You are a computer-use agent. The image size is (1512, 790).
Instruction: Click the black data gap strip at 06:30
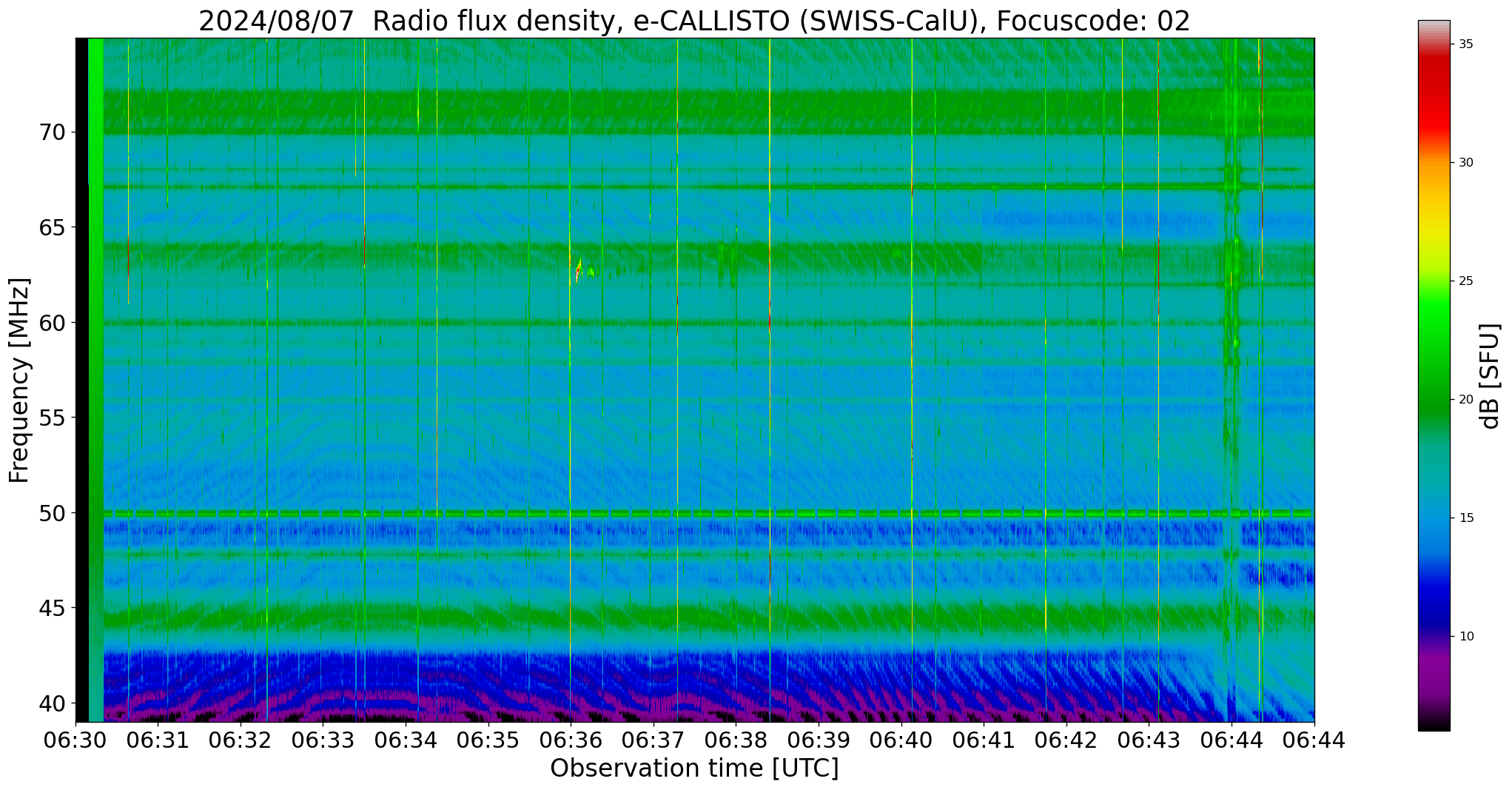pyautogui.click(x=81, y=380)
